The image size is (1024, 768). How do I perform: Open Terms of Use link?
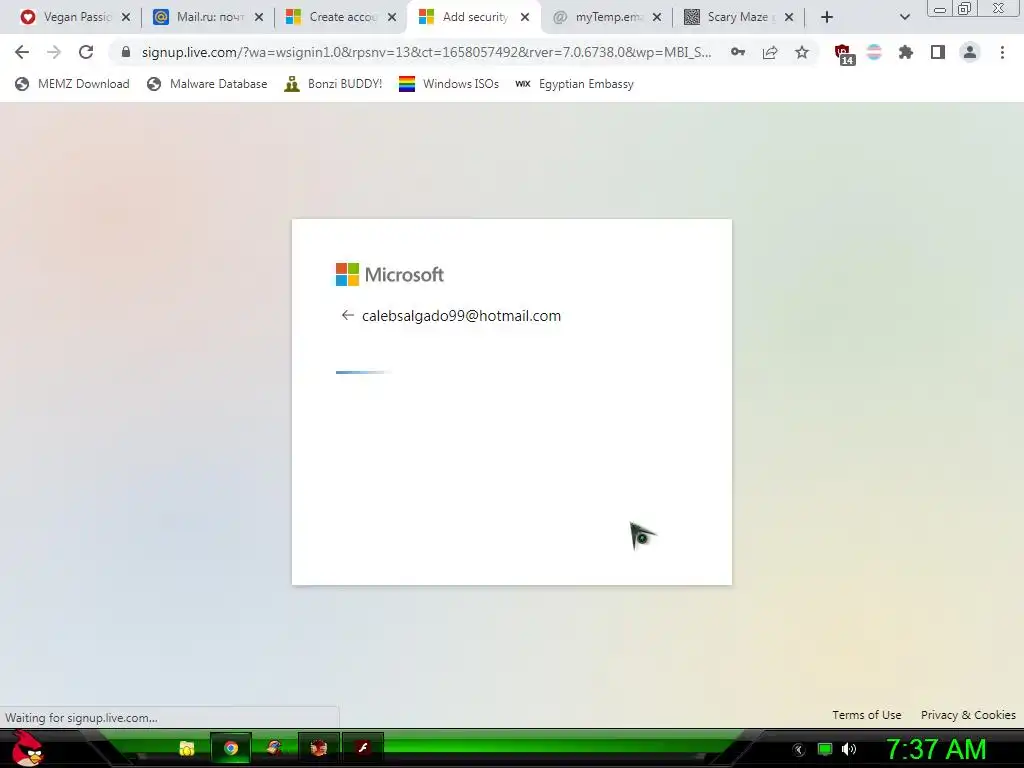pyautogui.click(x=867, y=715)
